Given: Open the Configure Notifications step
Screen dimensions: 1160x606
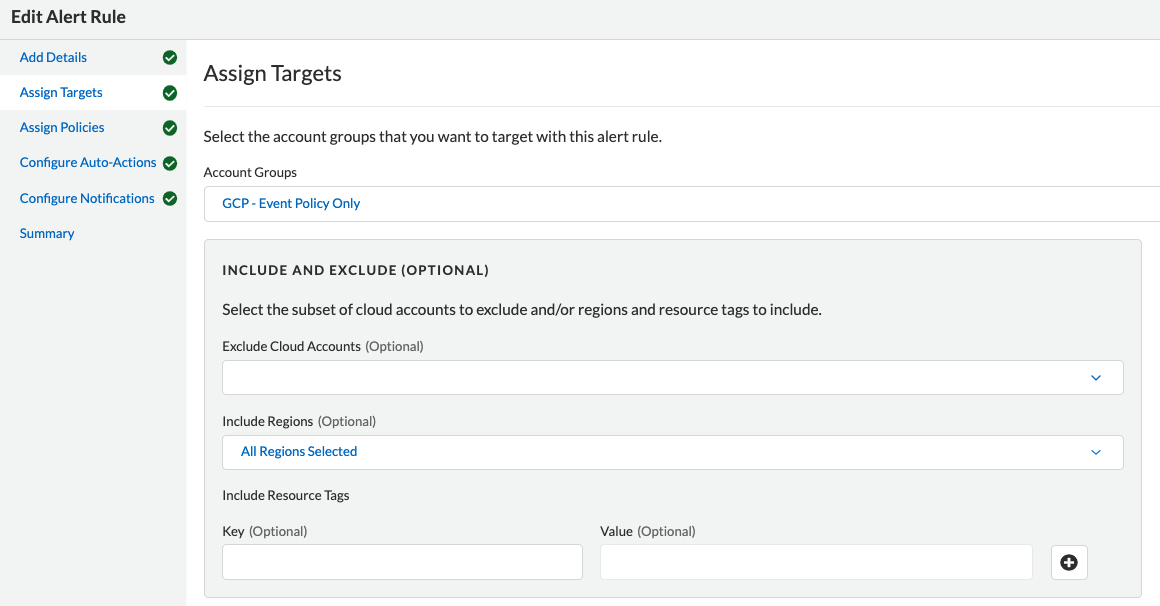Looking at the screenshot, I should (x=87, y=199).
